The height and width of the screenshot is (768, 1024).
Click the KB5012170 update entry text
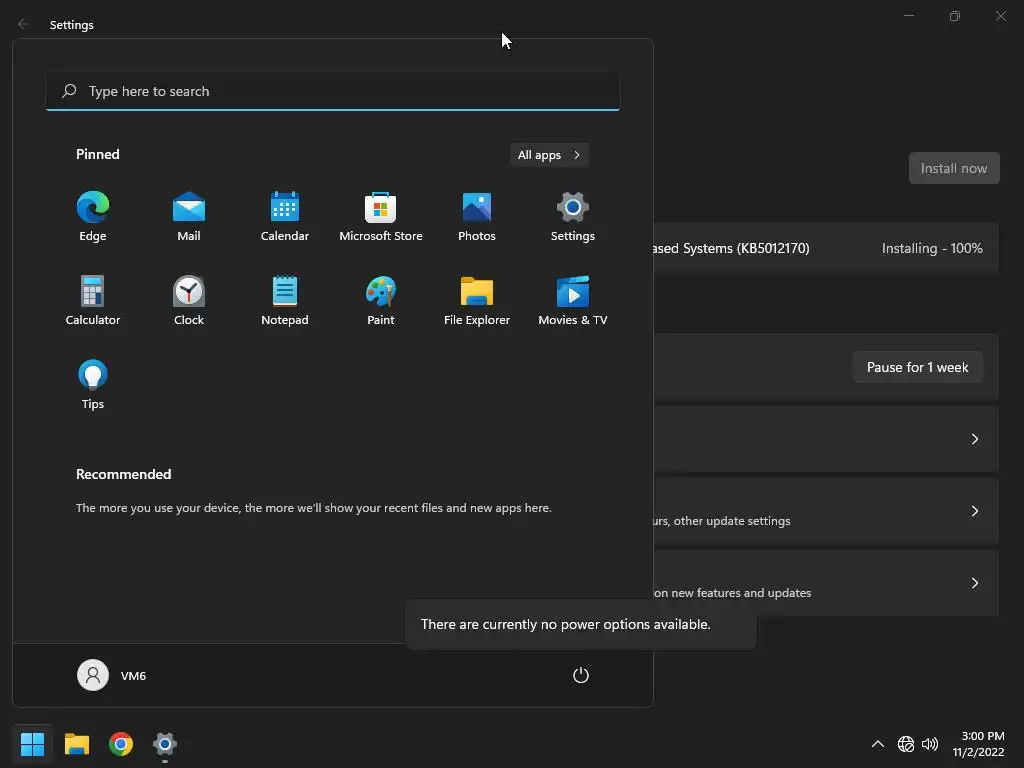pos(731,248)
